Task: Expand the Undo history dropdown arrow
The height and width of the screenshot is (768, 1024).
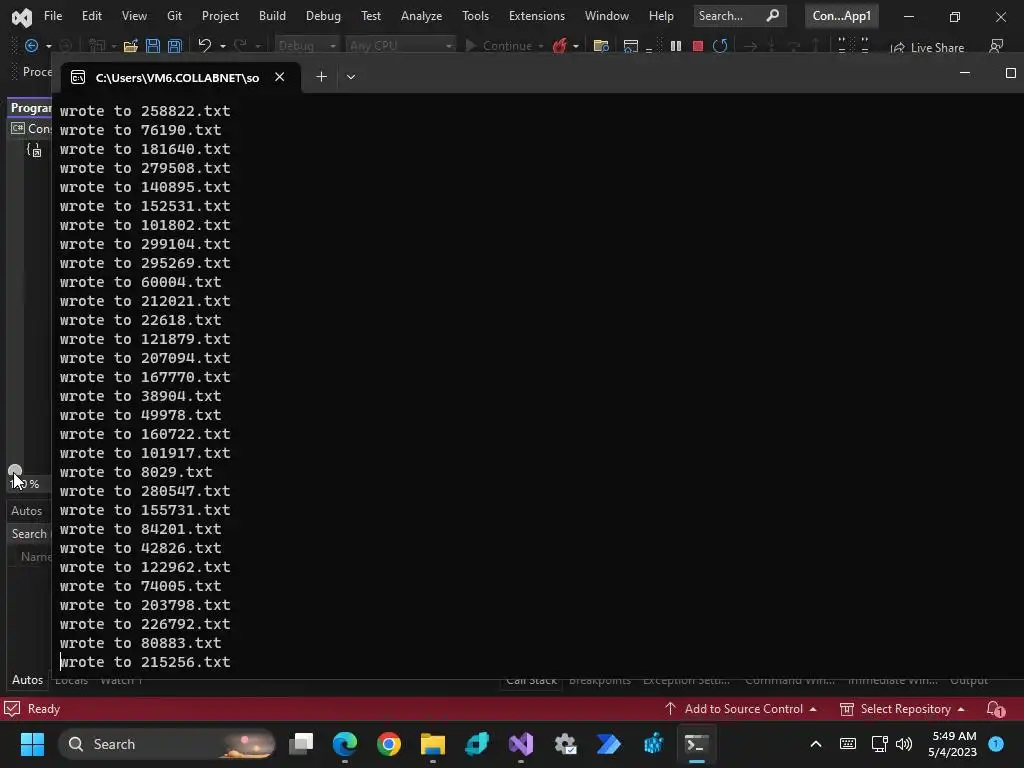Action: 223,46
